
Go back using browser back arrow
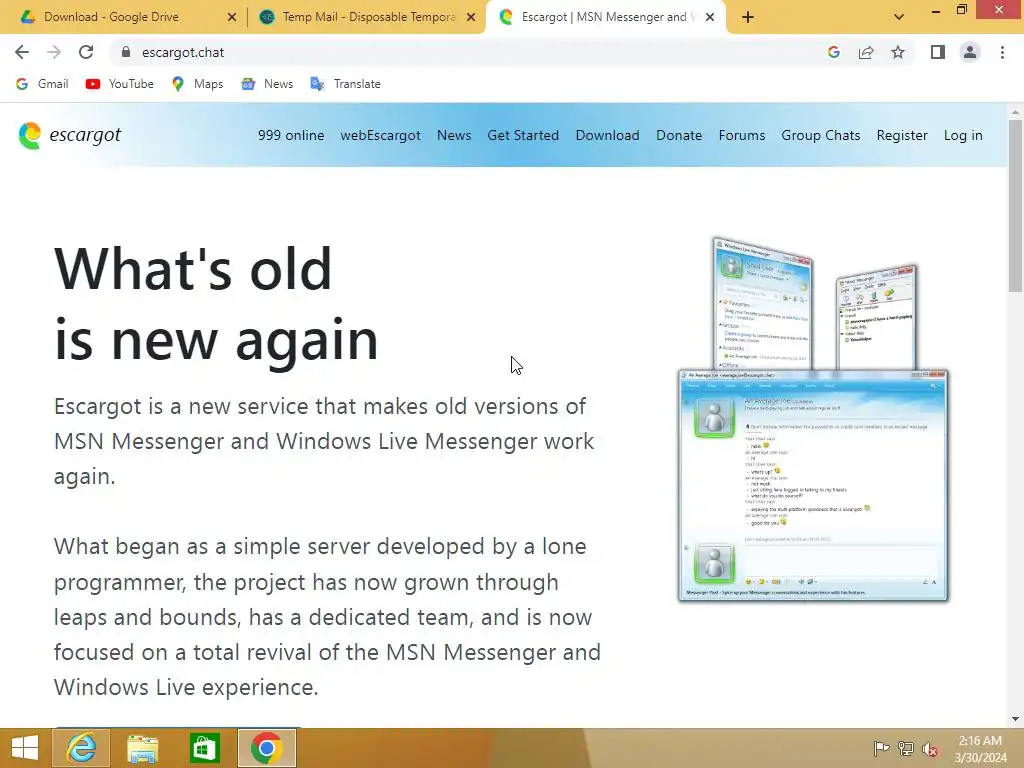[x=22, y=52]
